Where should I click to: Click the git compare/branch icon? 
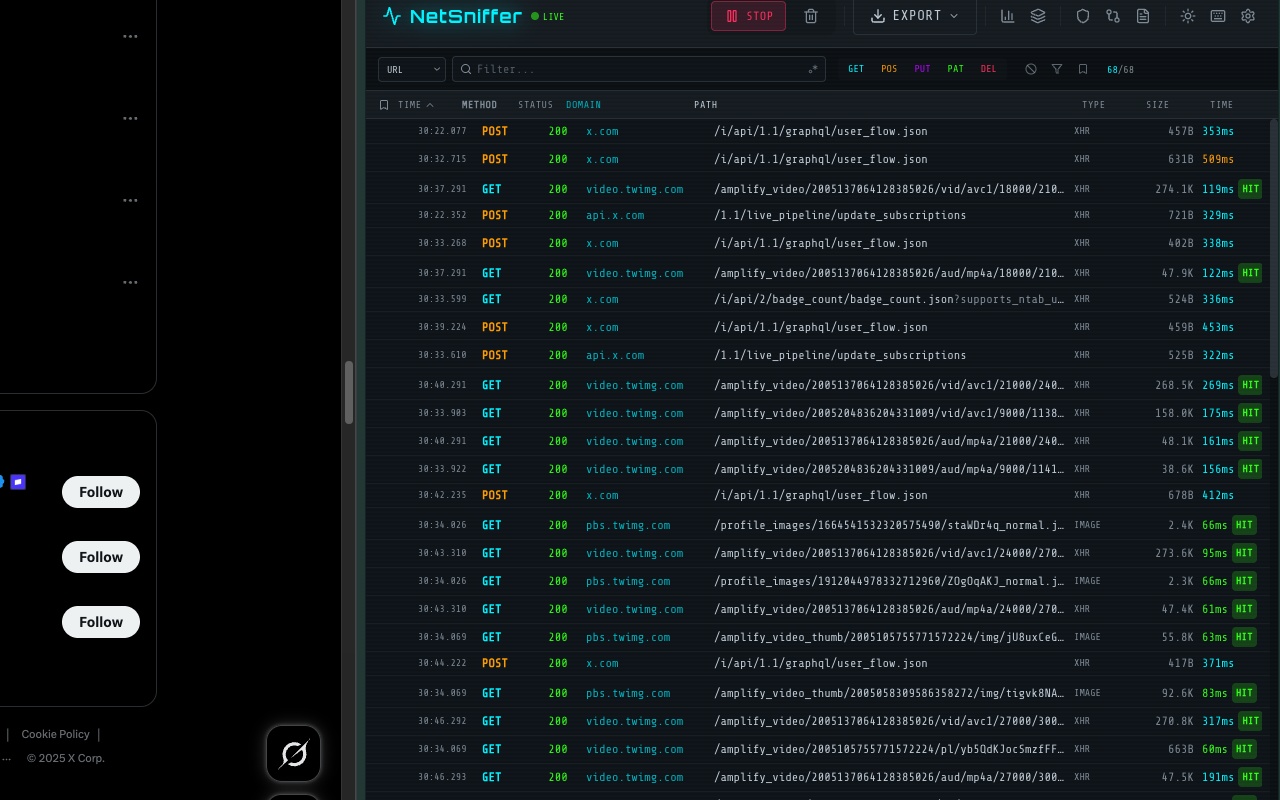coord(1113,16)
